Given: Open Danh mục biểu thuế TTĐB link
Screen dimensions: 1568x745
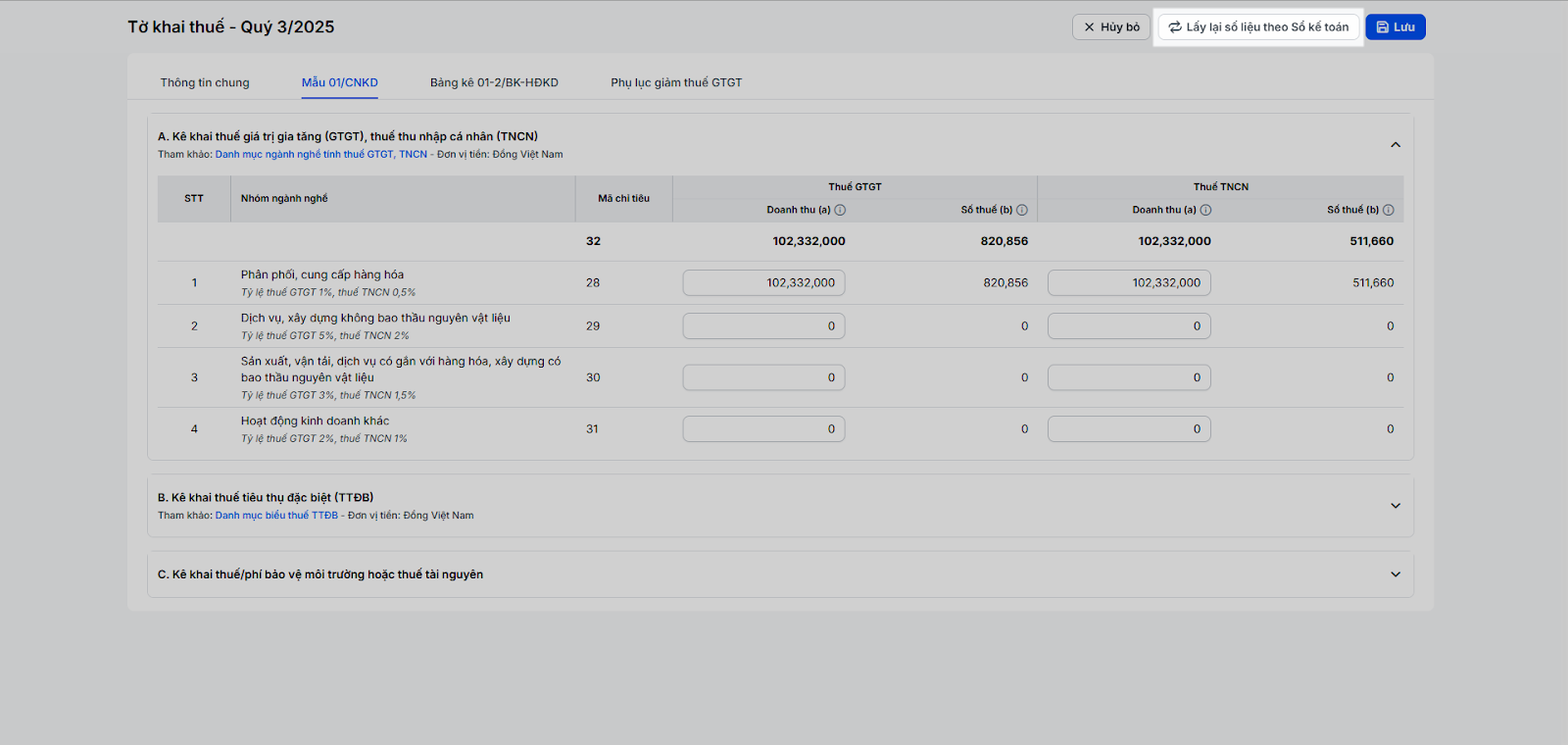Looking at the screenshot, I should [276, 516].
